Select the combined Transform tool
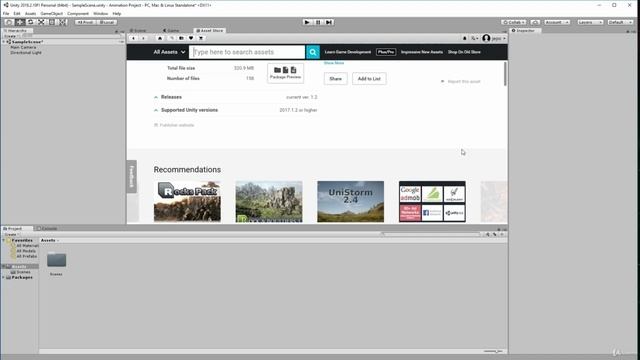640x360 pixels. tap(62, 22)
